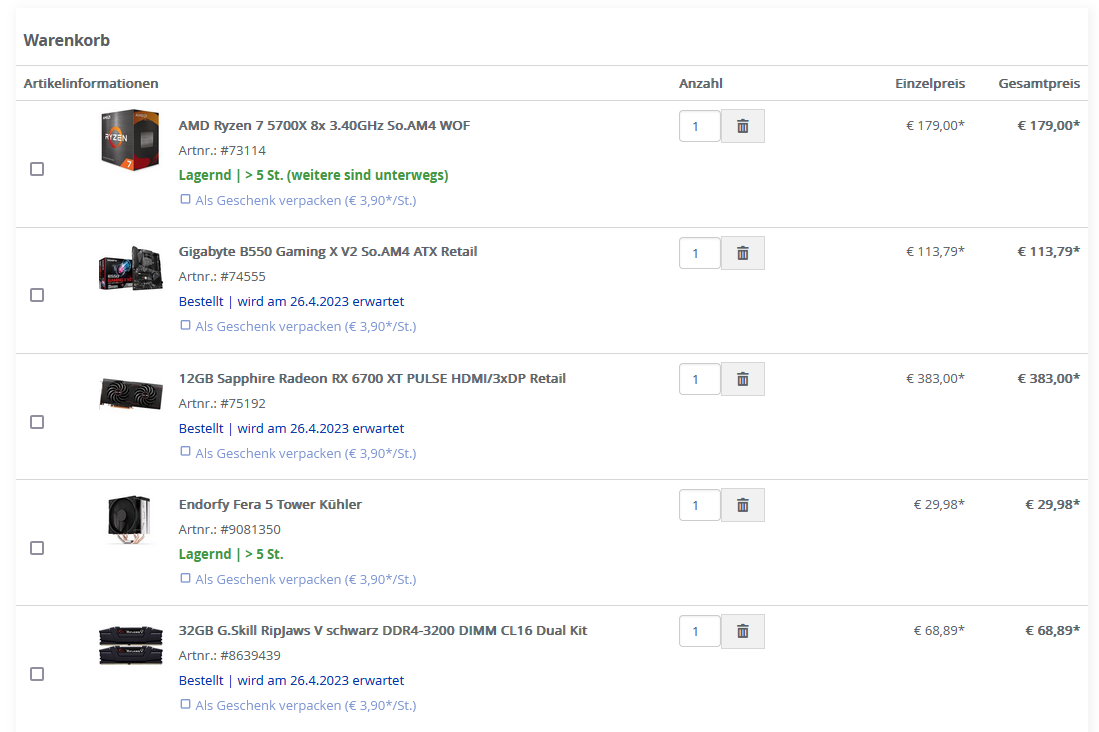This screenshot has width=1099, height=732.
Task: Click article number #75192
Action: [x=243, y=403]
